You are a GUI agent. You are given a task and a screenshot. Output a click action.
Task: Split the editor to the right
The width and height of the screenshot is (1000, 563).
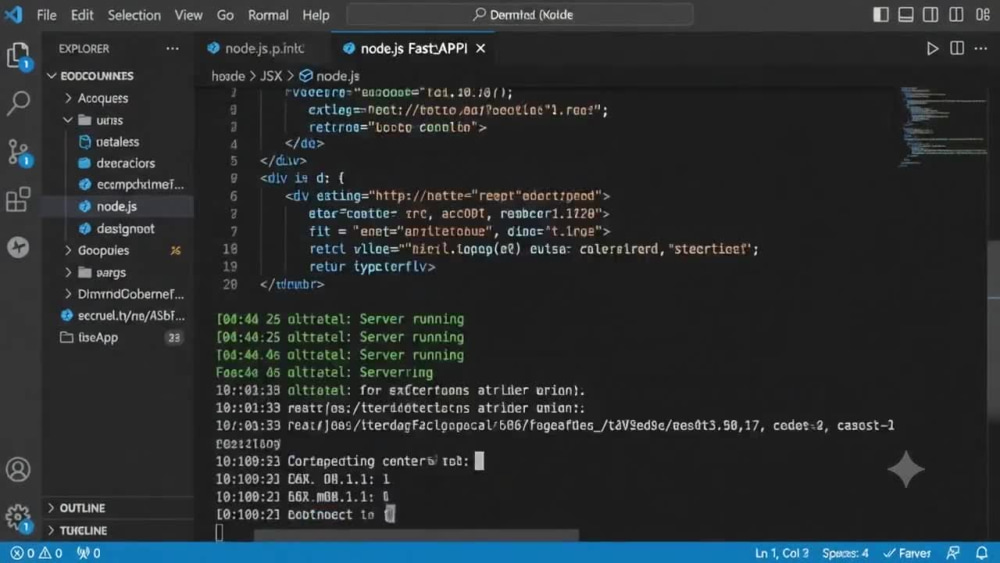point(957,48)
